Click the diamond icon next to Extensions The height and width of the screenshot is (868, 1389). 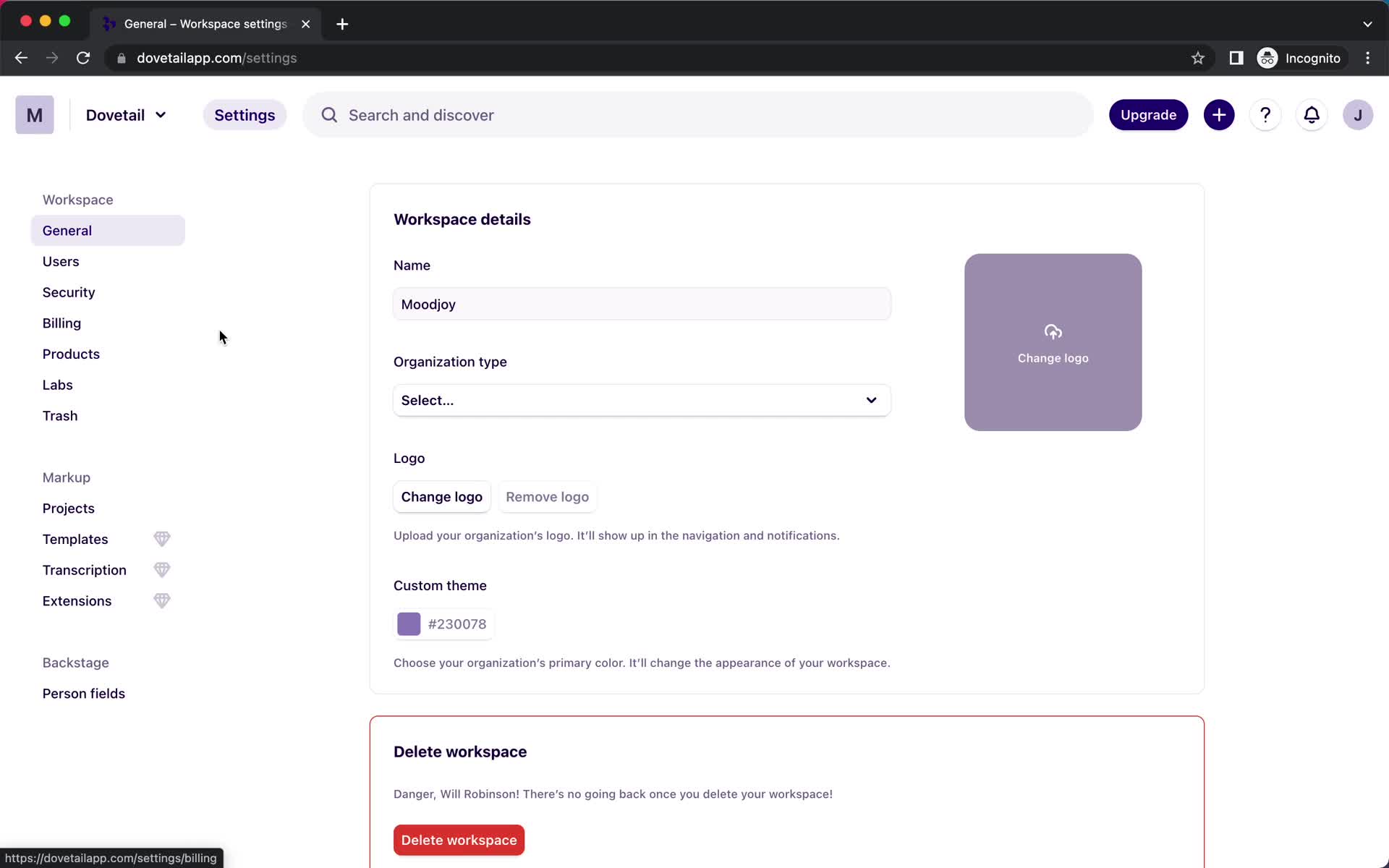(x=162, y=601)
